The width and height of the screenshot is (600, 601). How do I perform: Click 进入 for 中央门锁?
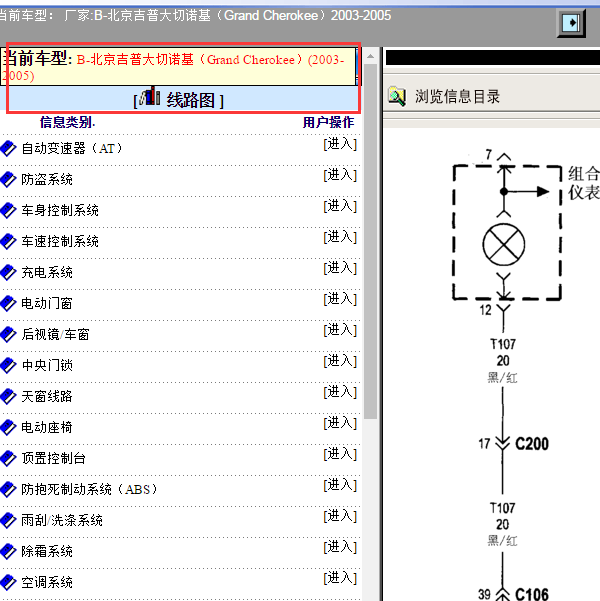click(x=340, y=362)
